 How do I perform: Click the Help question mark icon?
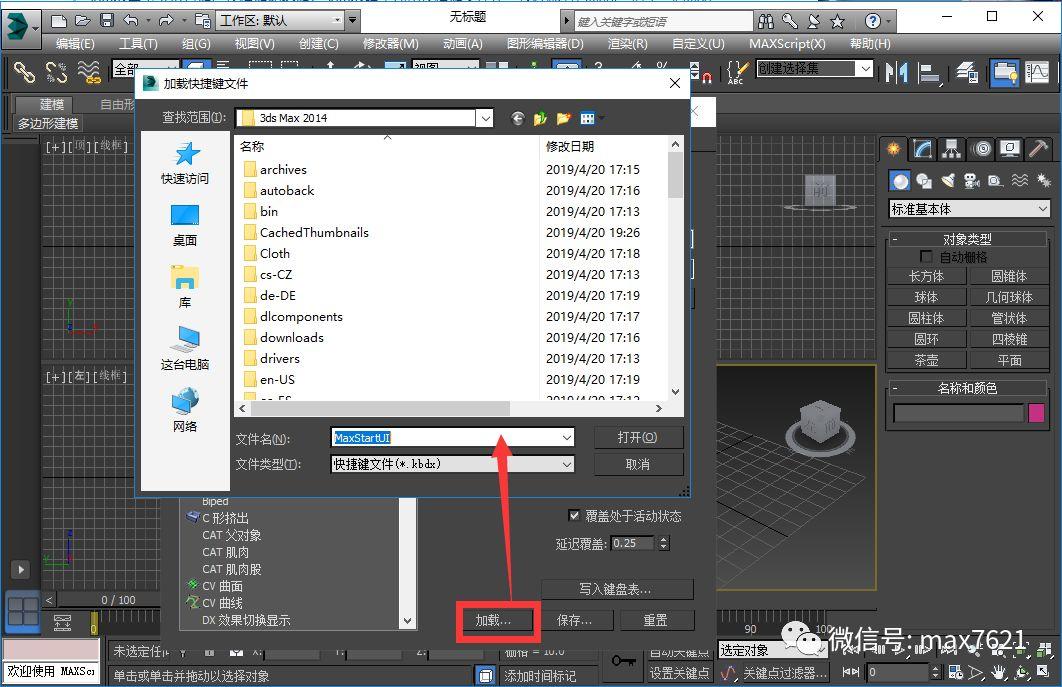tap(873, 21)
